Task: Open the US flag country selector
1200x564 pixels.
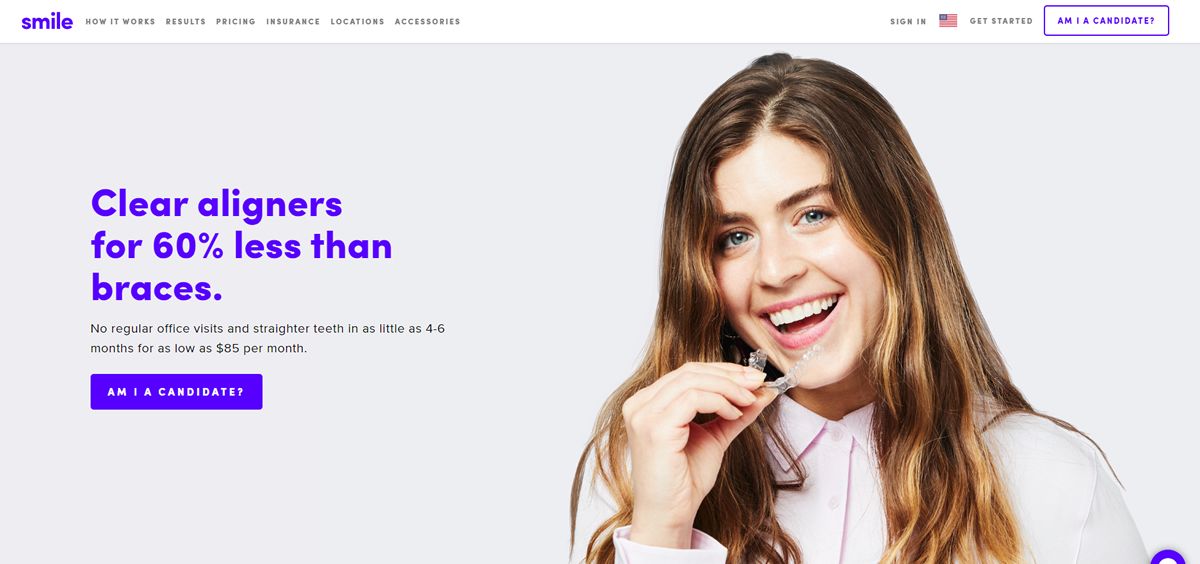Action: (x=948, y=21)
